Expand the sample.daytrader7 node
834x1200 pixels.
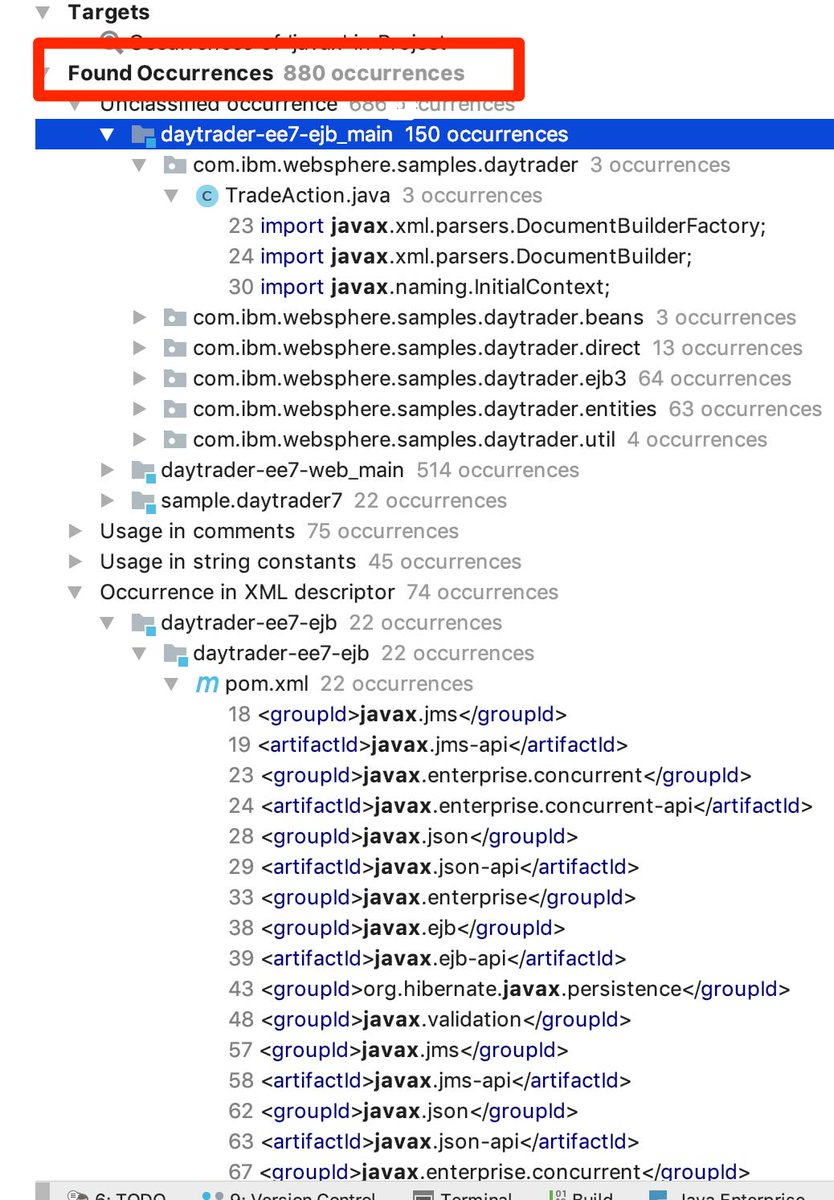(108, 501)
